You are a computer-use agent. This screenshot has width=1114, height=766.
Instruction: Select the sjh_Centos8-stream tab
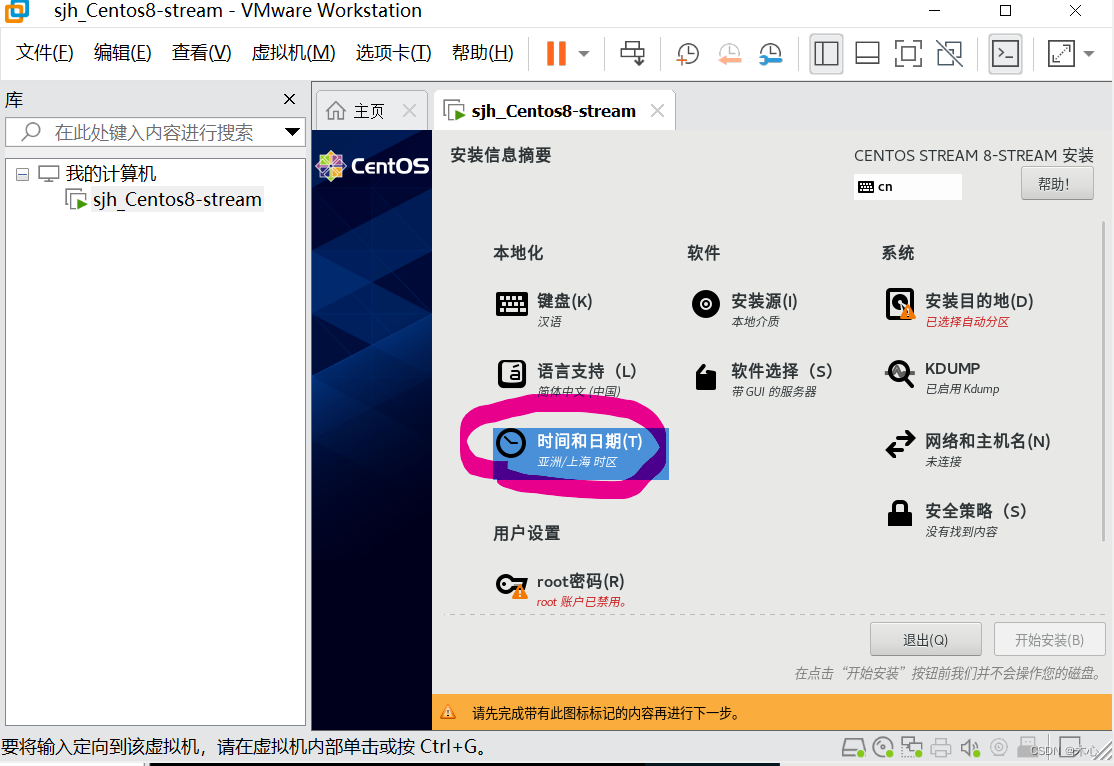tap(553, 111)
